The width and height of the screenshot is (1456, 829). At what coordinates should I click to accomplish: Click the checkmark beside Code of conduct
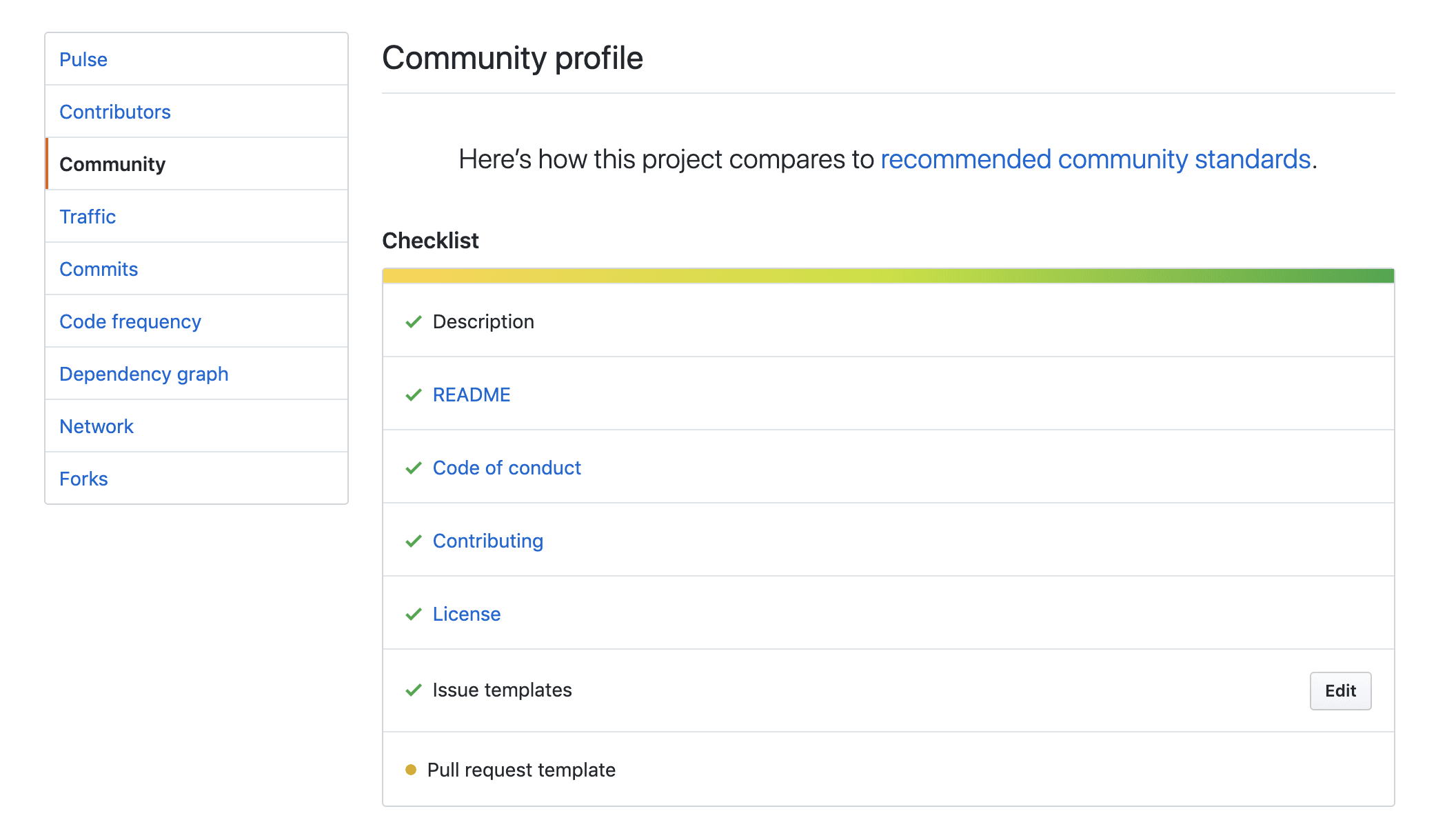(414, 468)
